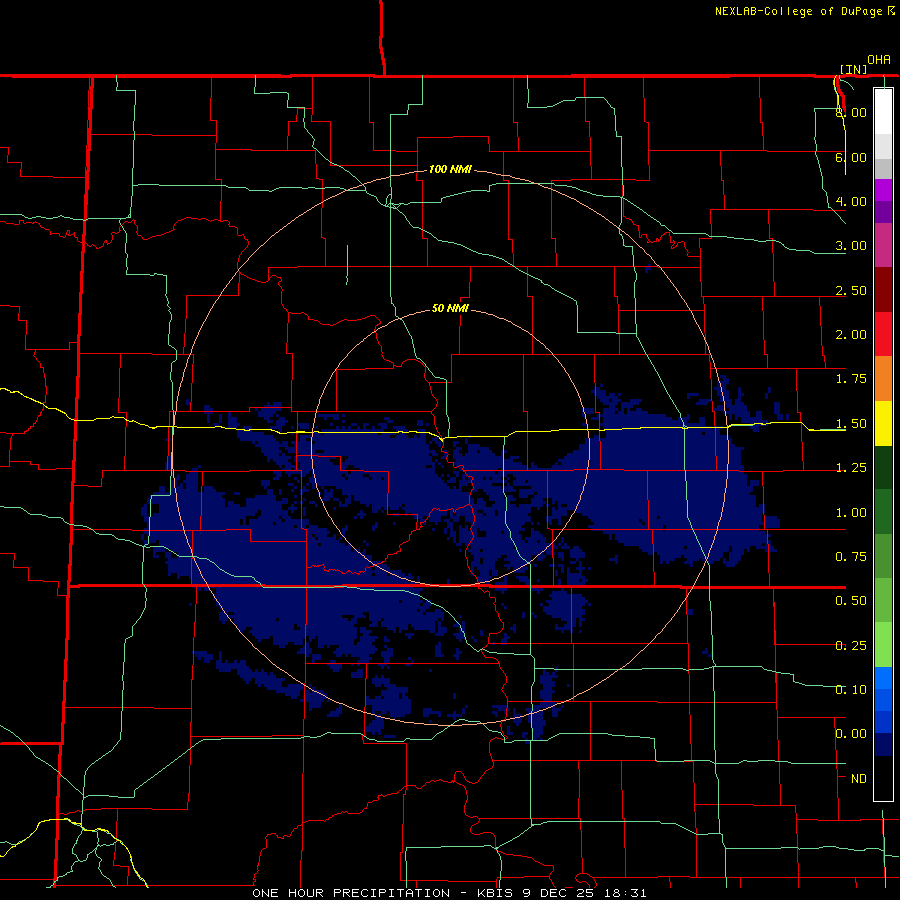Click the 18:31 timestamp
The height and width of the screenshot is (900, 900).
click(625, 893)
